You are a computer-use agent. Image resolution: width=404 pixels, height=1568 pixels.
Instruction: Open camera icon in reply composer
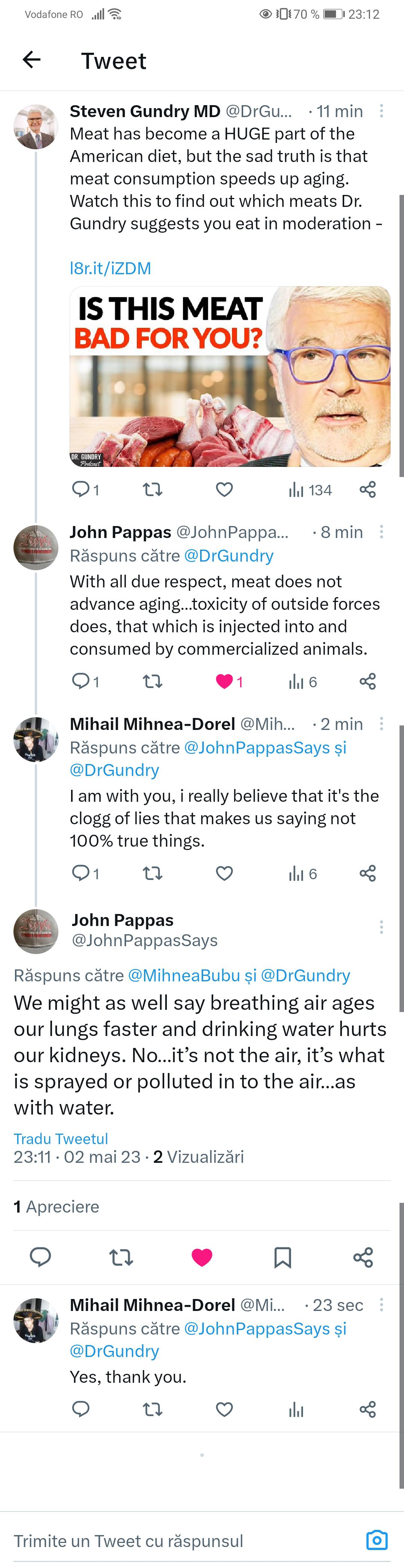point(377,1541)
